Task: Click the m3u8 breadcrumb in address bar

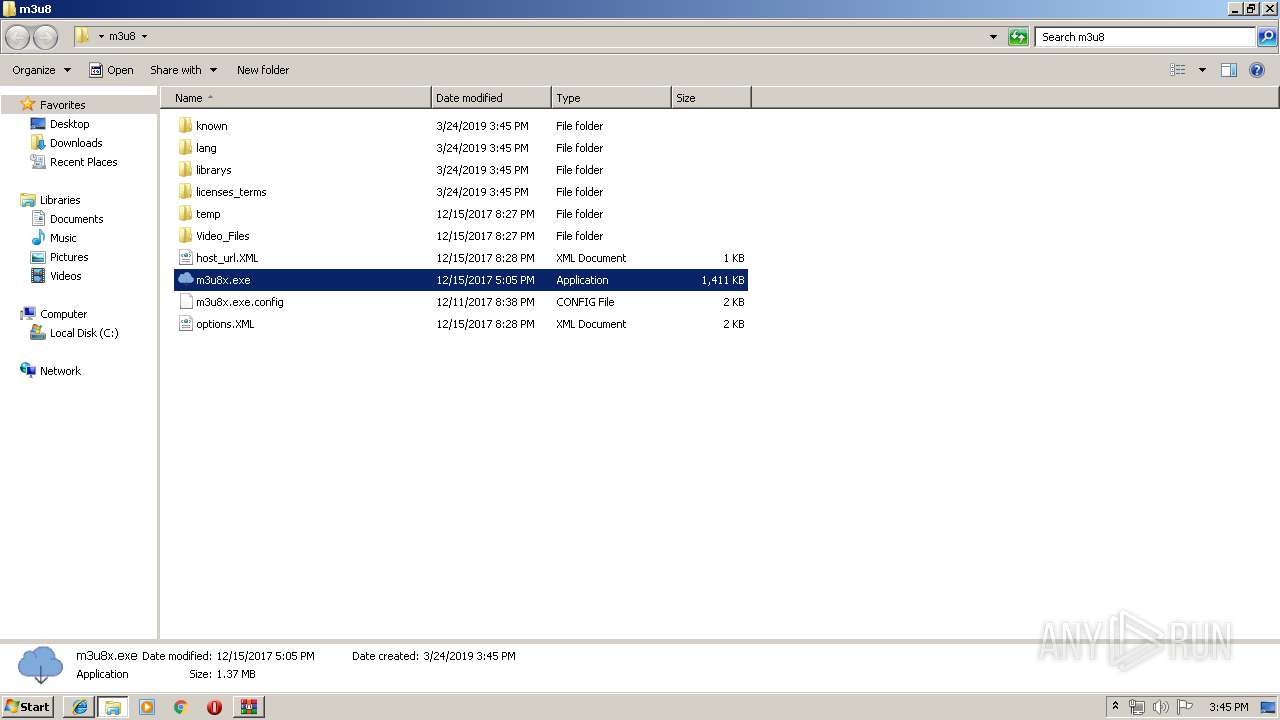Action: 122,37
